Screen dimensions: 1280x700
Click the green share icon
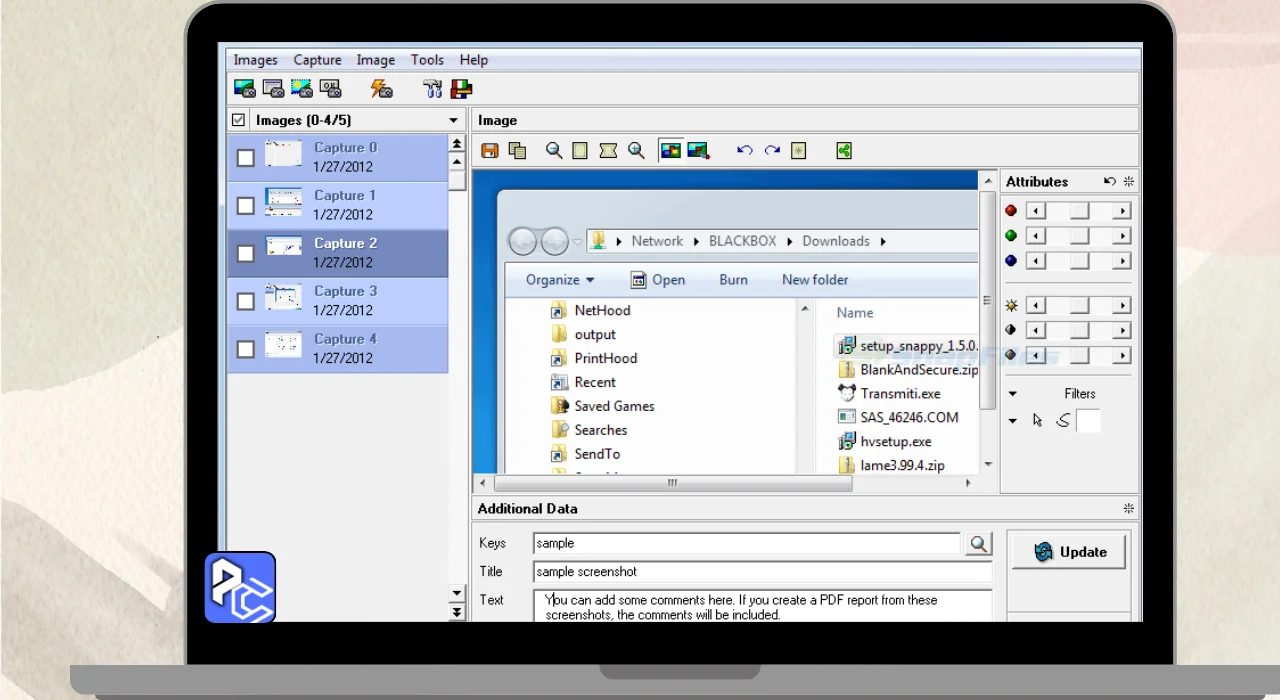[844, 151]
